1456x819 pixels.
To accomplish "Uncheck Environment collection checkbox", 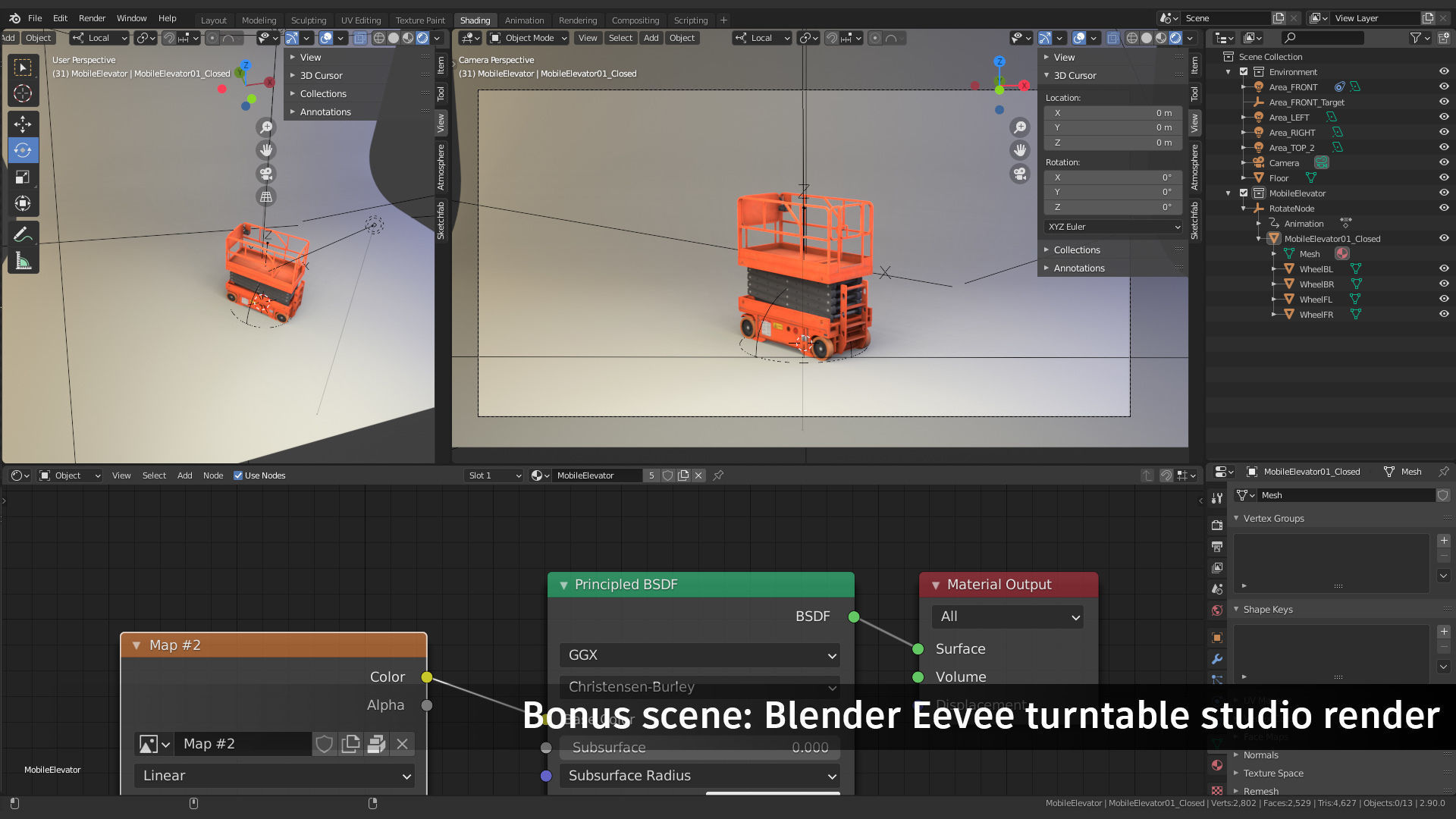I will [x=1244, y=72].
